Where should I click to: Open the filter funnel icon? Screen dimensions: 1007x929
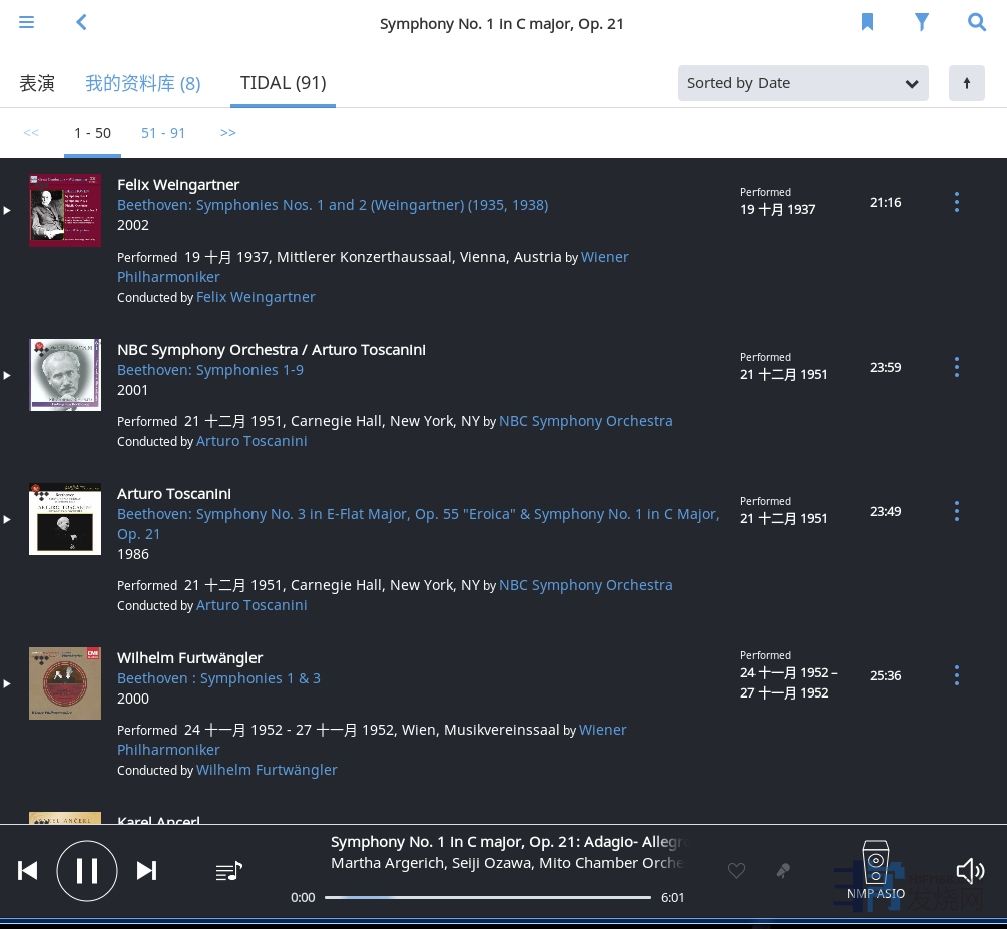(922, 22)
